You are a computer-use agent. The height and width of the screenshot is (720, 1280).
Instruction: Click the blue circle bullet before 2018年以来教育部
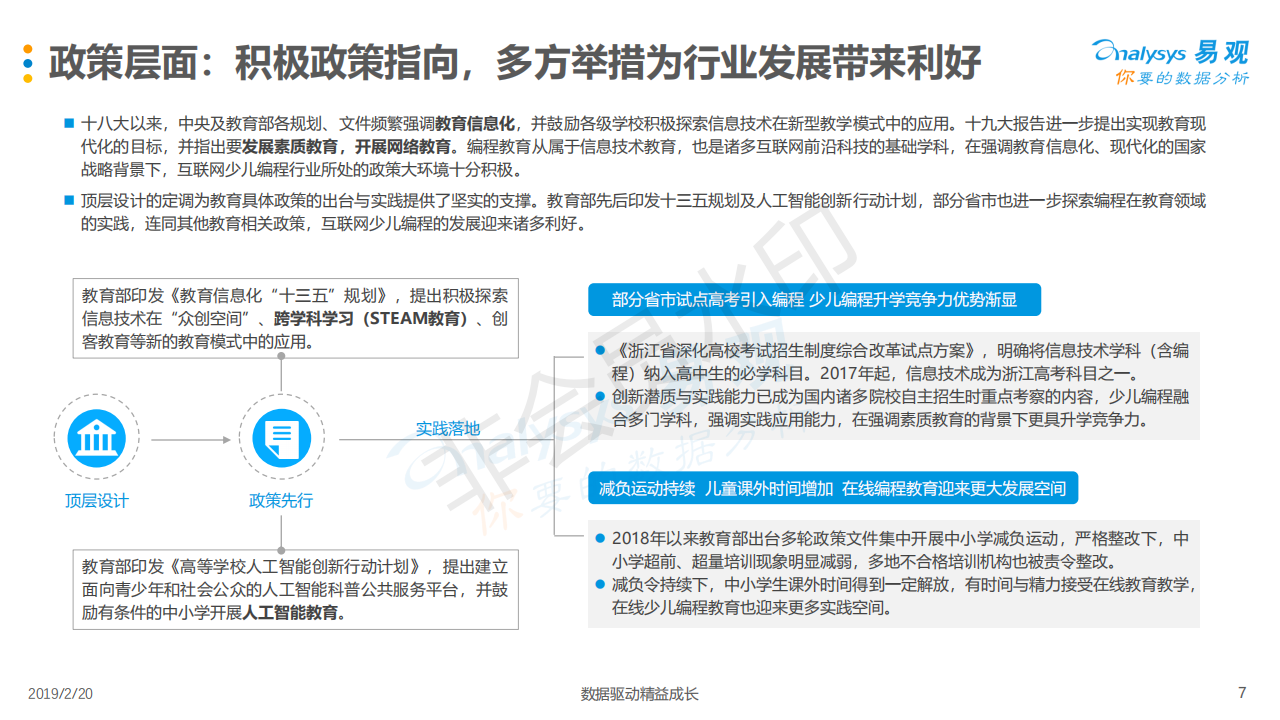(600, 538)
